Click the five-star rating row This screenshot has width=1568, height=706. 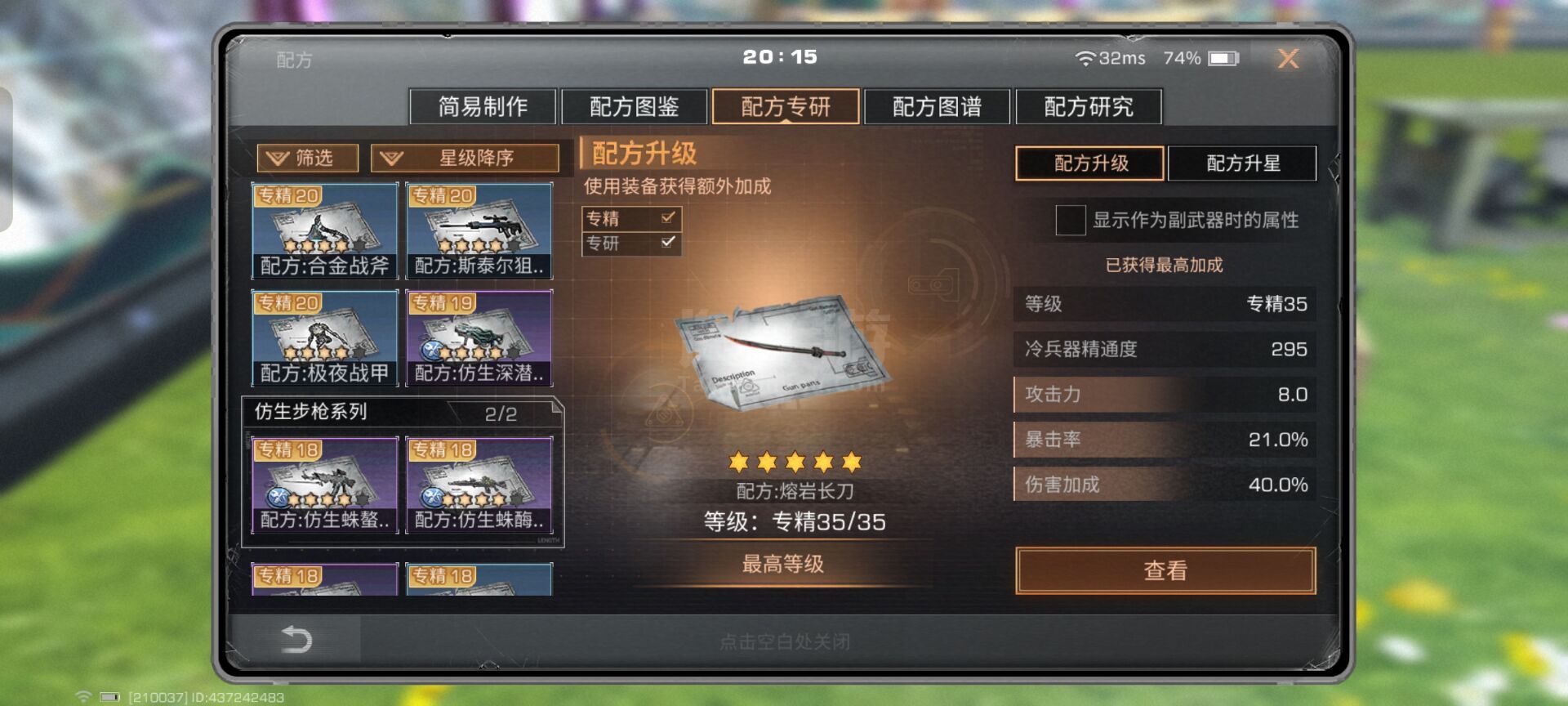795,462
